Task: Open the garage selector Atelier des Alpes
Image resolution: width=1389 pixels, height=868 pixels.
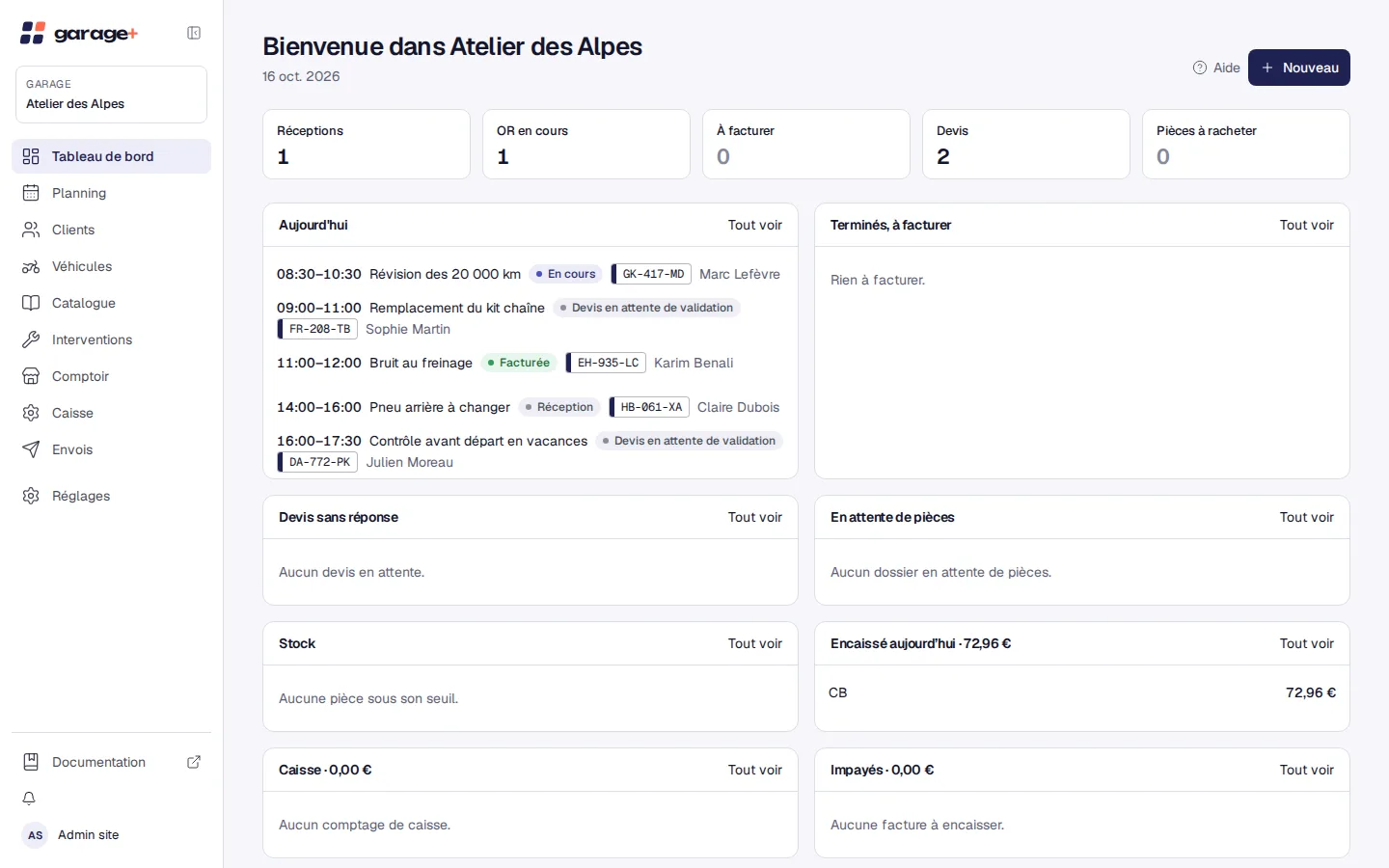Action: [x=111, y=95]
